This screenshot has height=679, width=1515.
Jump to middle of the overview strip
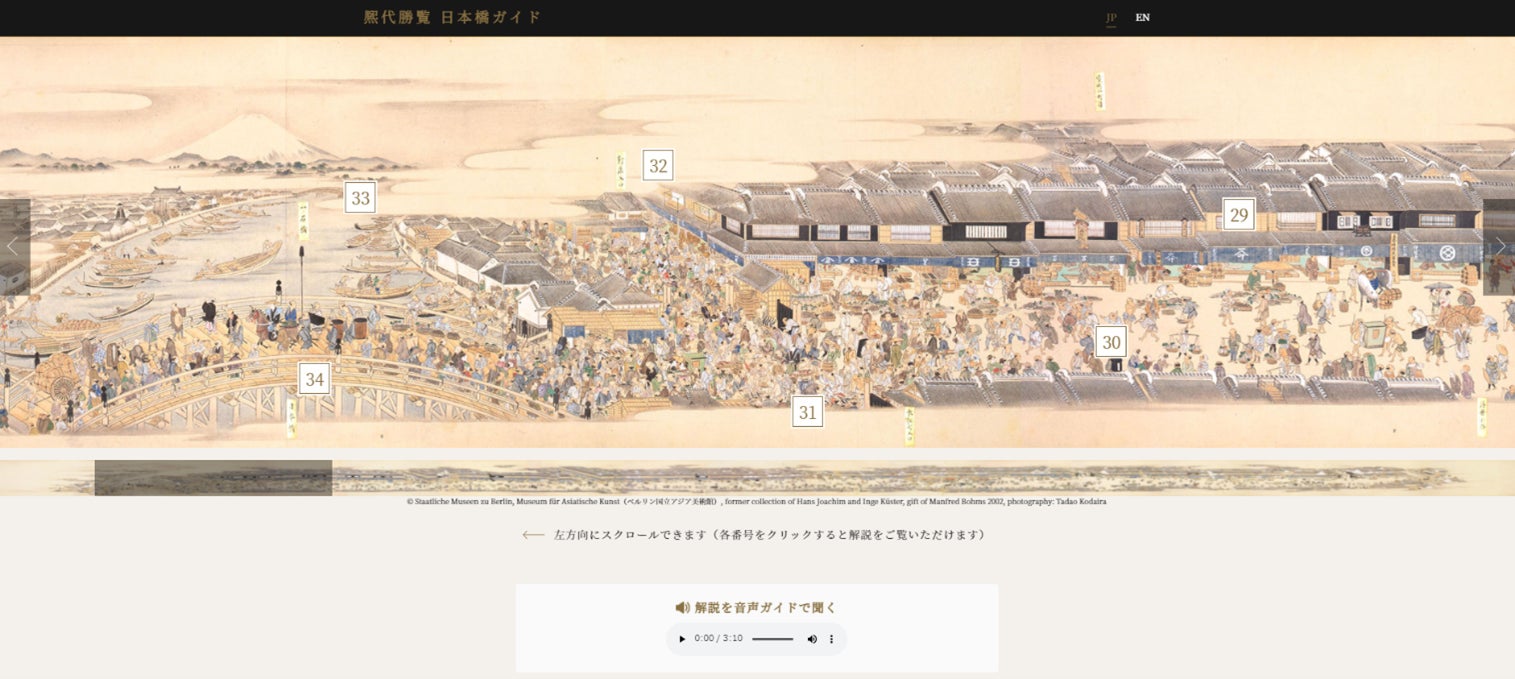click(757, 478)
